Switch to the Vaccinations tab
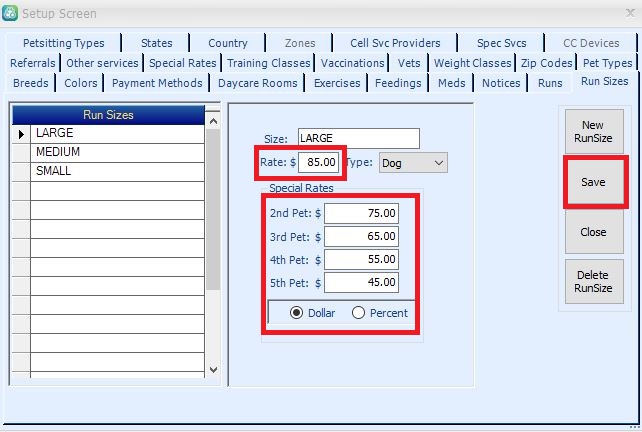The image size is (642, 432). point(352,63)
